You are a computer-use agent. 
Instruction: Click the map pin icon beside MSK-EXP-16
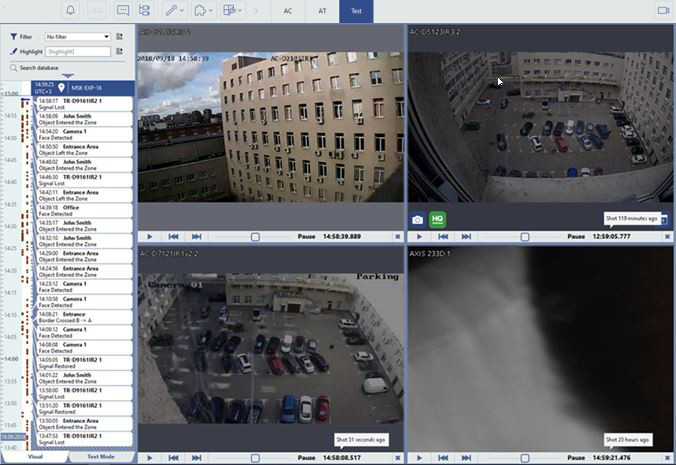[x=61, y=88]
